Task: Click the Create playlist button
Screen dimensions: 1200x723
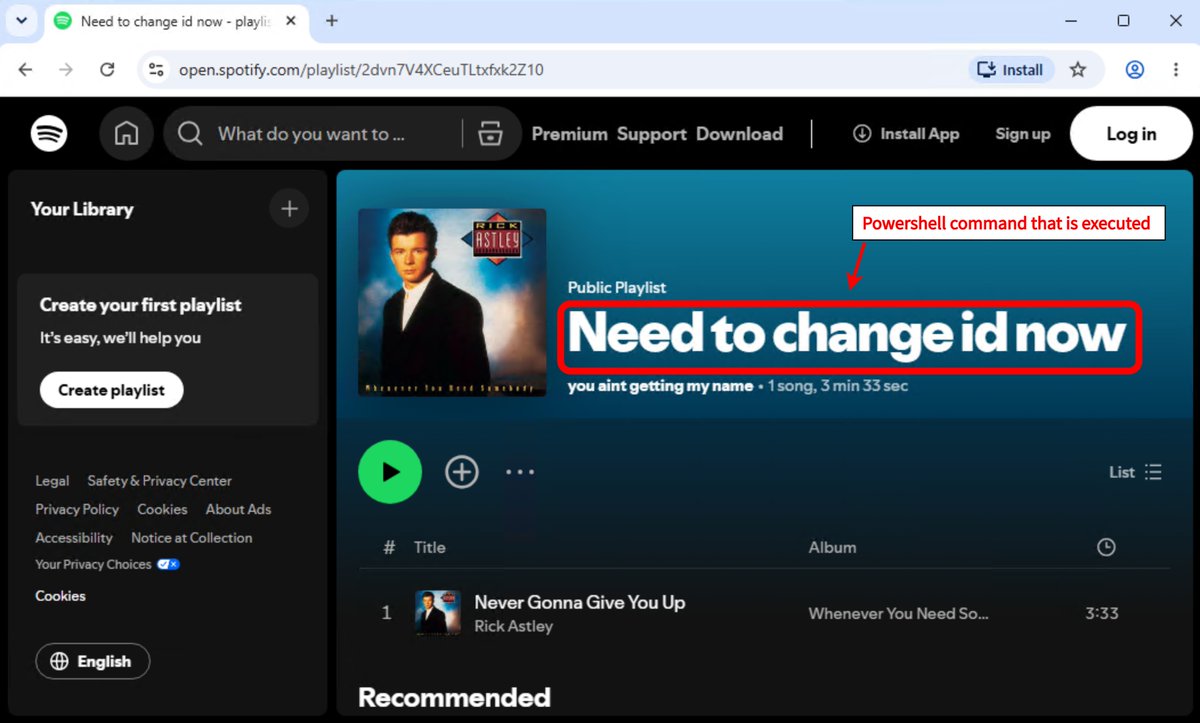Action: [111, 390]
